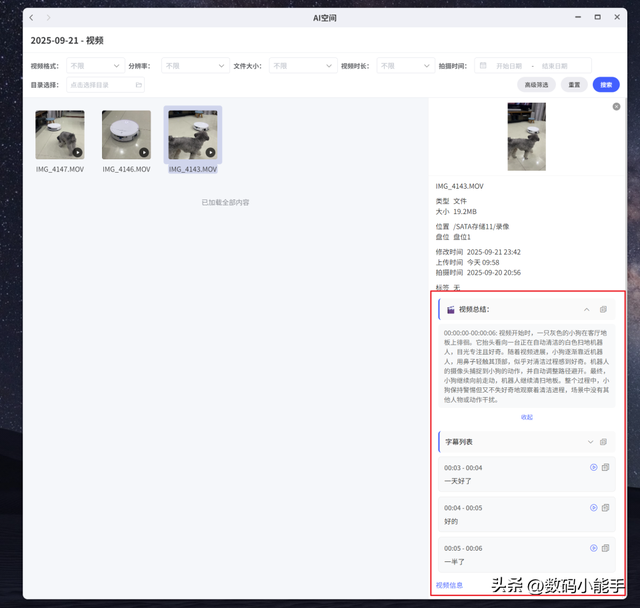640x608 pixels.
Task: Open the 视频格式 dropdown
Action: click(x=96, y=66)
